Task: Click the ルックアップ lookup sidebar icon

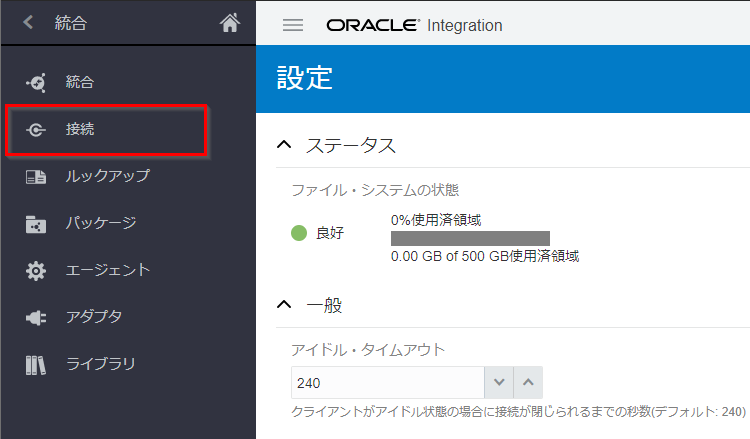Action: pyautogui.click(x=35, y=177)
